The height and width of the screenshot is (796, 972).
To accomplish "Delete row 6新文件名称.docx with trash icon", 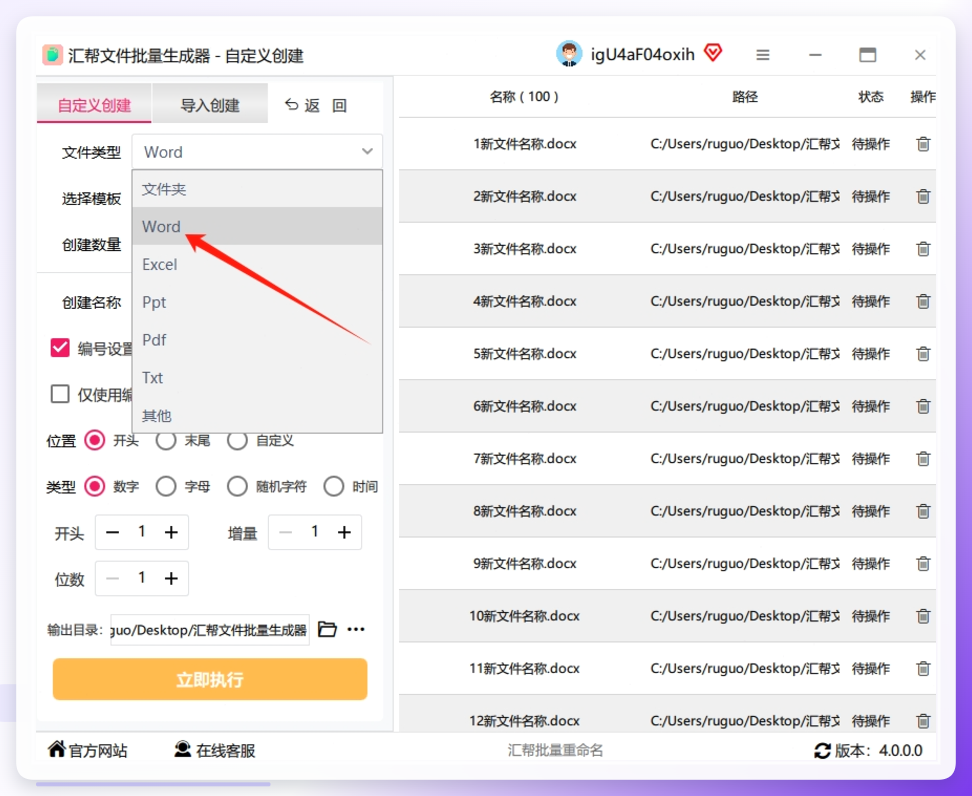I will [x=923, y=406].
